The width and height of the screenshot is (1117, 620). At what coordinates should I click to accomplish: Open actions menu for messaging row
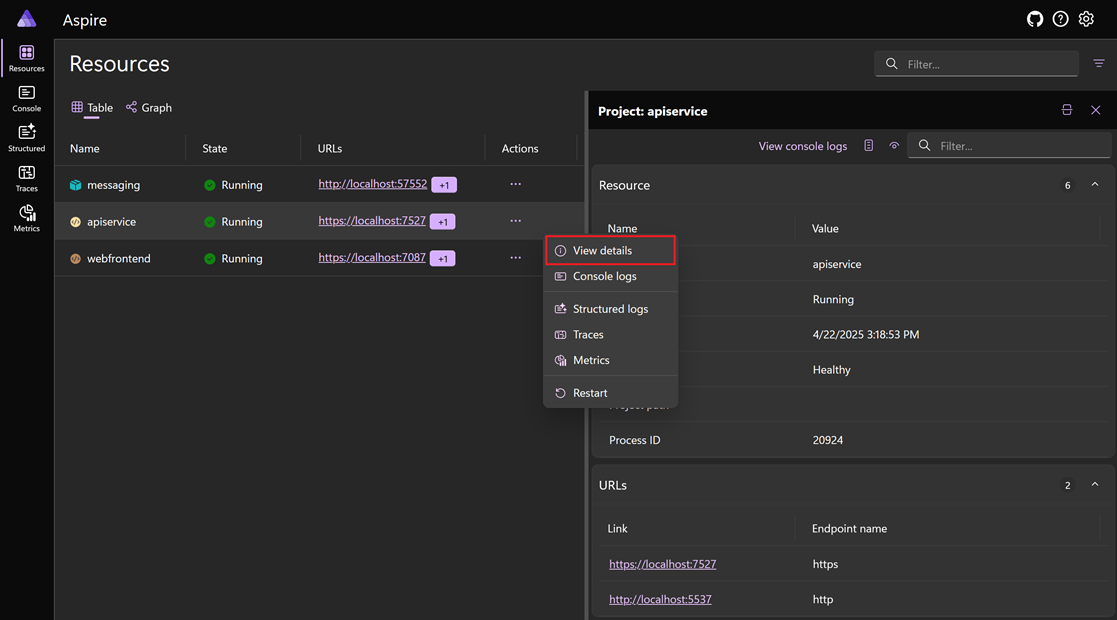(x=515, y=184)
